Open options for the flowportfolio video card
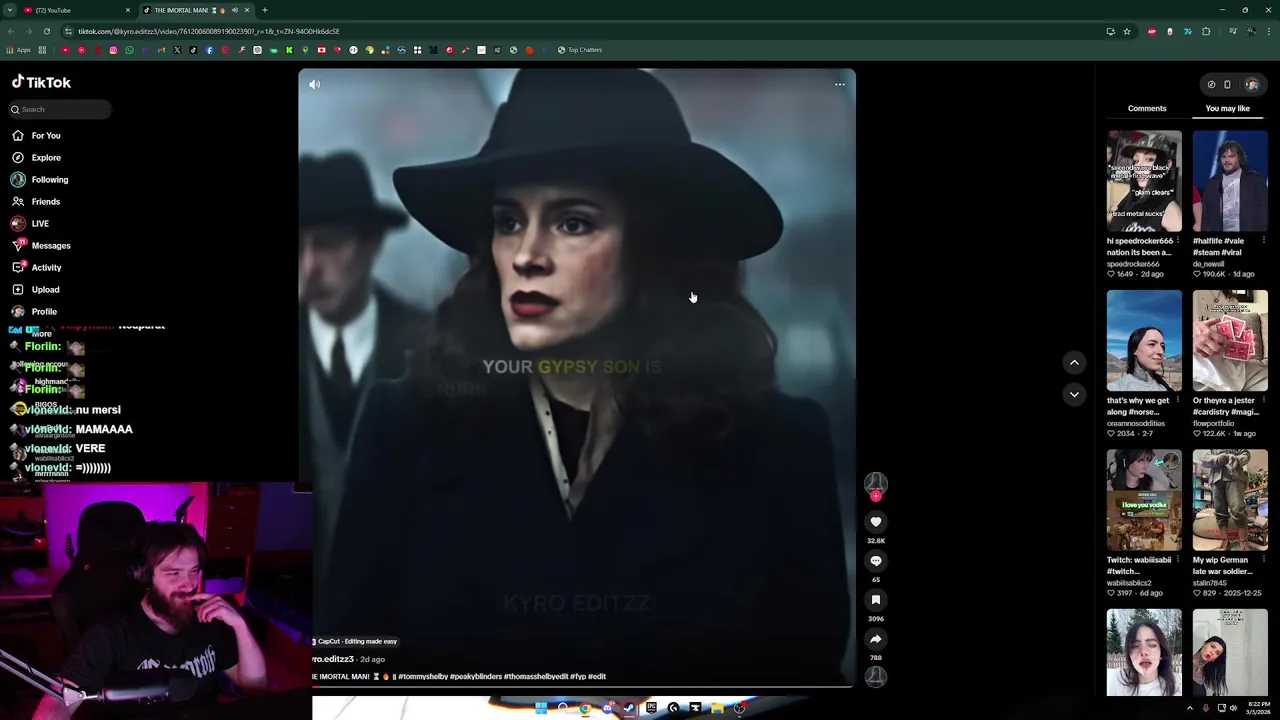 coord(1264,400)
